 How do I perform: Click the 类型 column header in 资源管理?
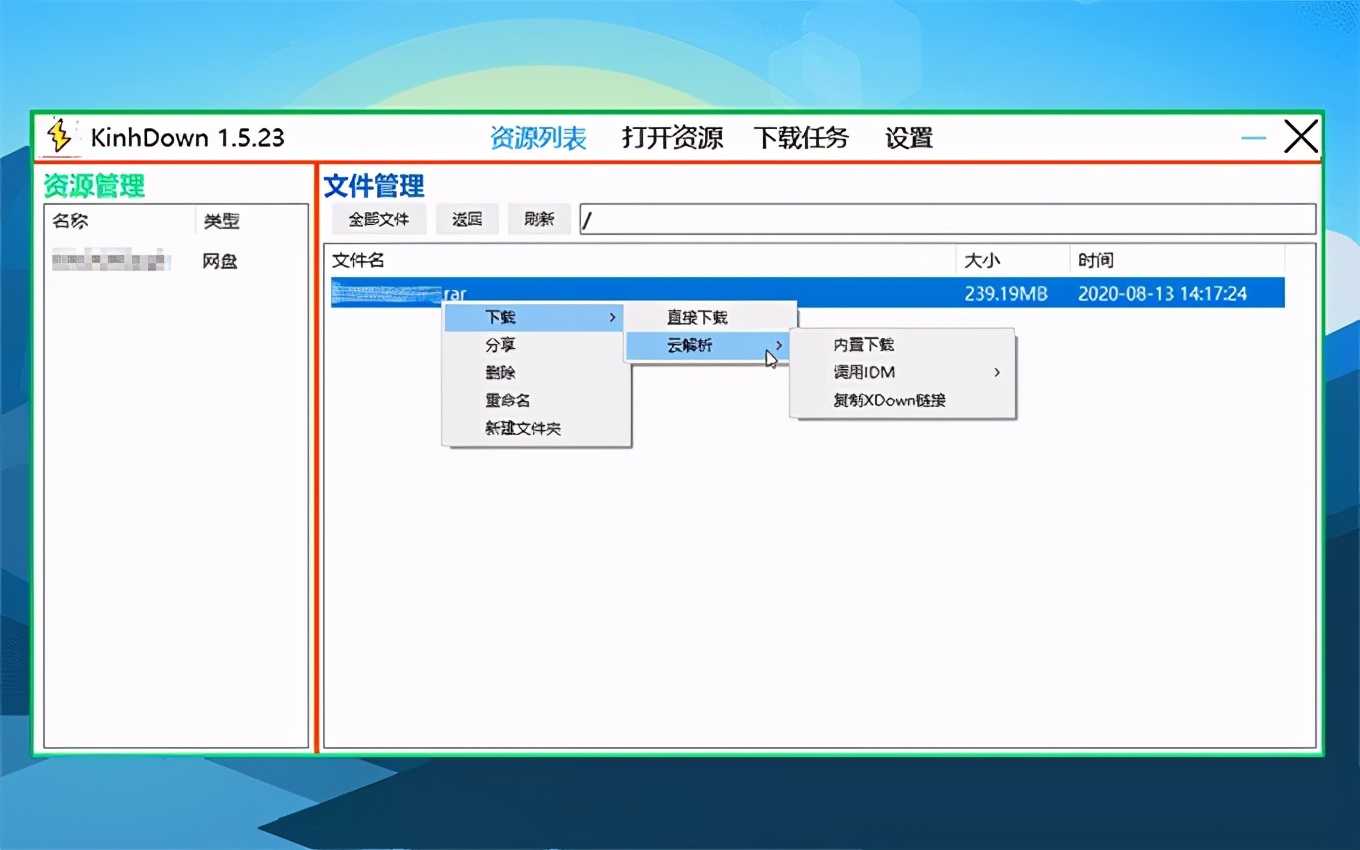pos(250,221)
